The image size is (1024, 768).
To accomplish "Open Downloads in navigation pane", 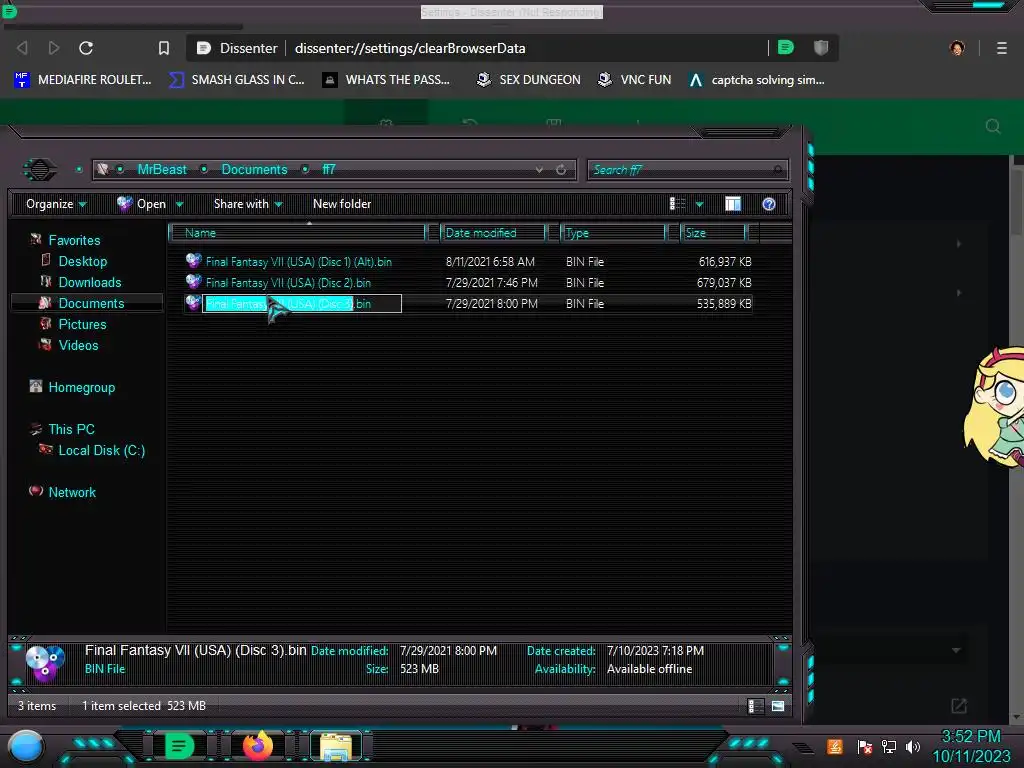I will click(x=90, y=282).
